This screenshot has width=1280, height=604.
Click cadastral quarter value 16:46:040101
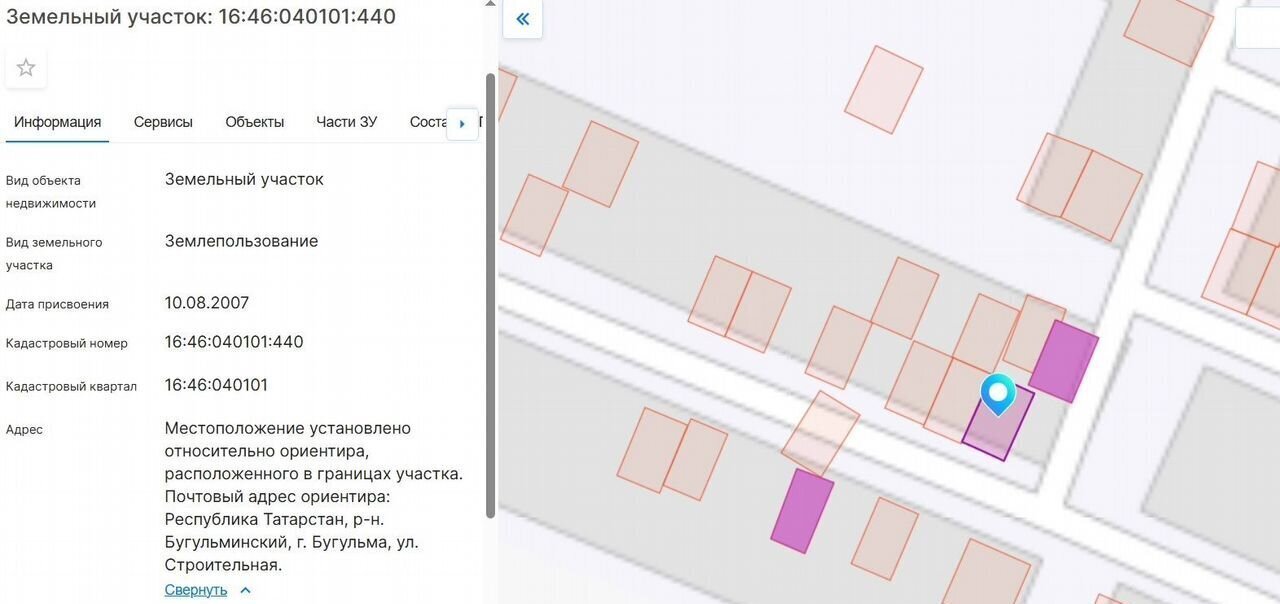216,385
